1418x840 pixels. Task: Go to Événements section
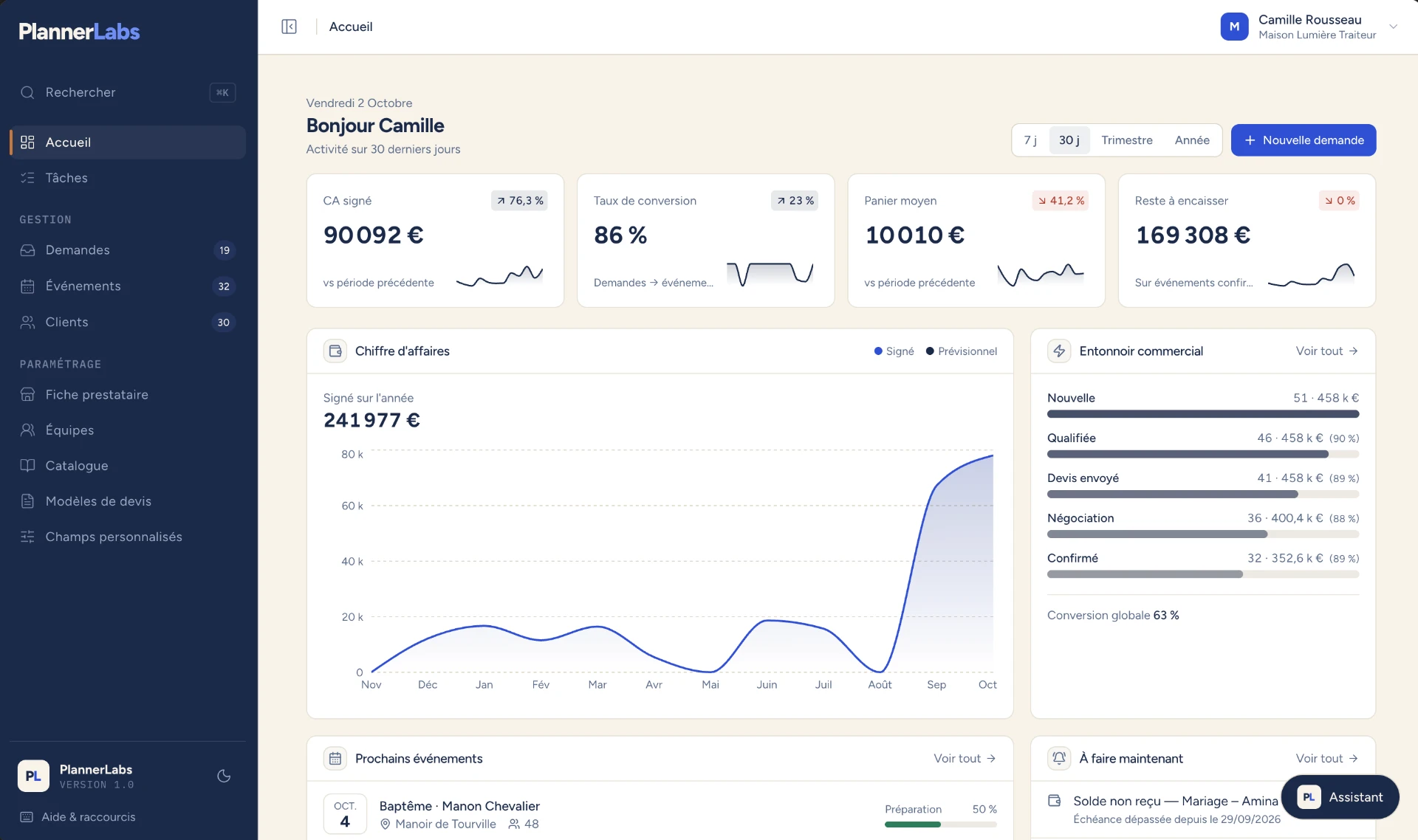(x=127, y=286)
